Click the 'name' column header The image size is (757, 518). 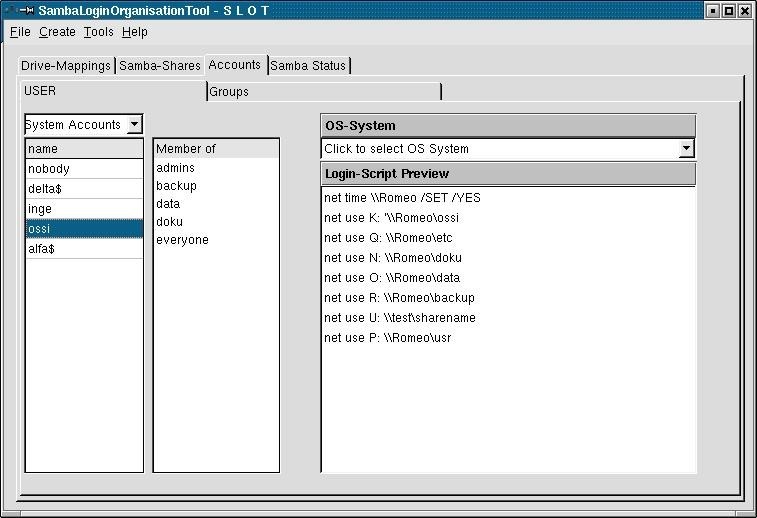click(x=84, y=149)
